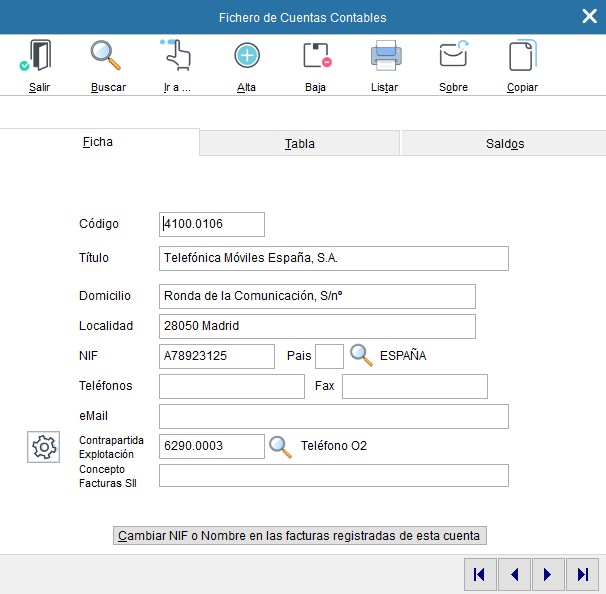Screen dimensions: 606x594
Task: Look up the Contrapartida account with the magnifier
Action: click(281, 446)
